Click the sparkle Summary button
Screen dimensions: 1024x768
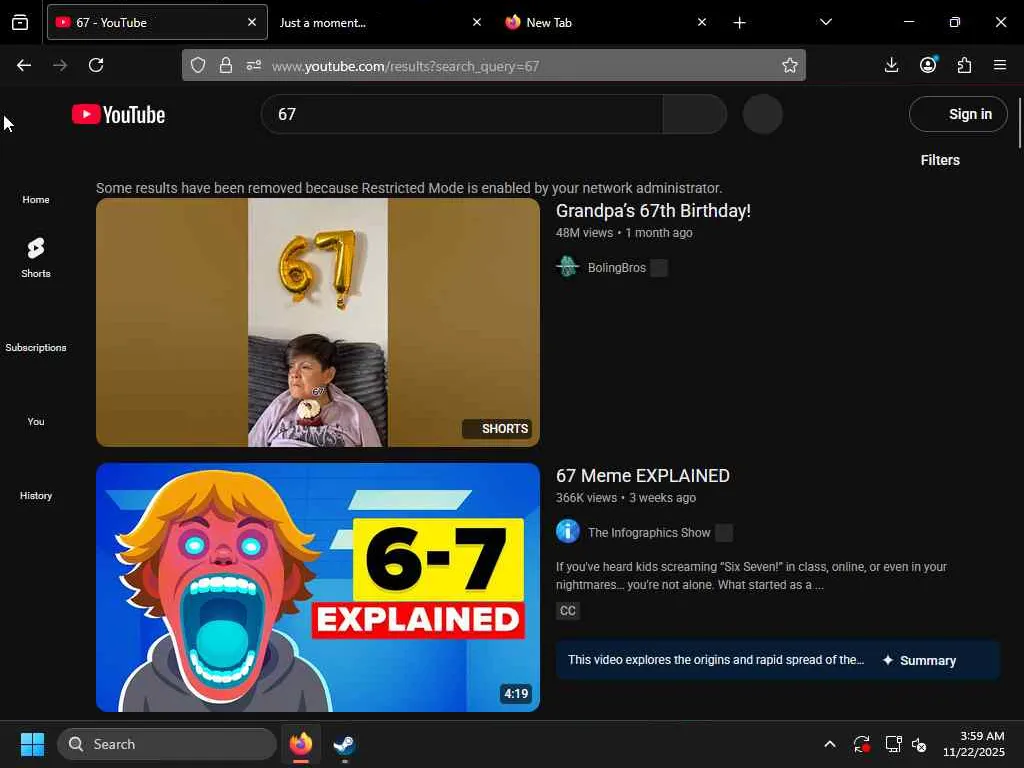920,660
